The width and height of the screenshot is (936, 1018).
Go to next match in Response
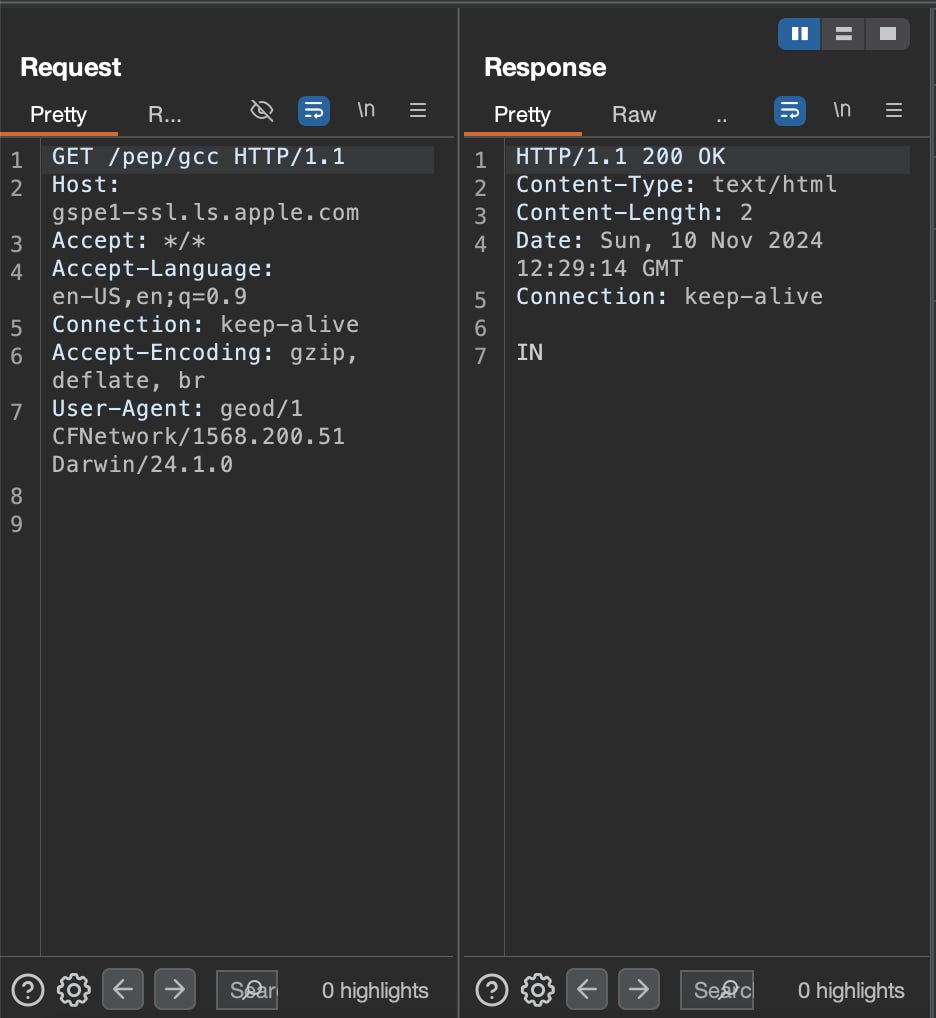[639, 989]
